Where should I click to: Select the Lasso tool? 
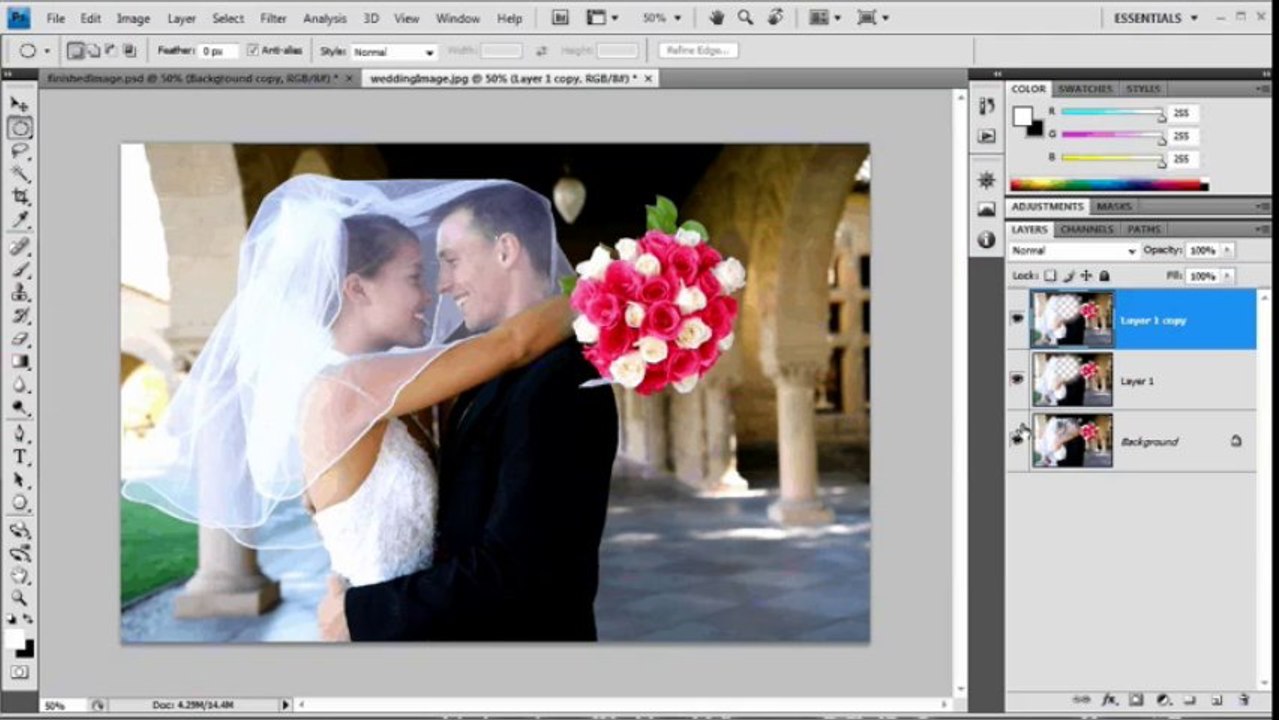20,151
